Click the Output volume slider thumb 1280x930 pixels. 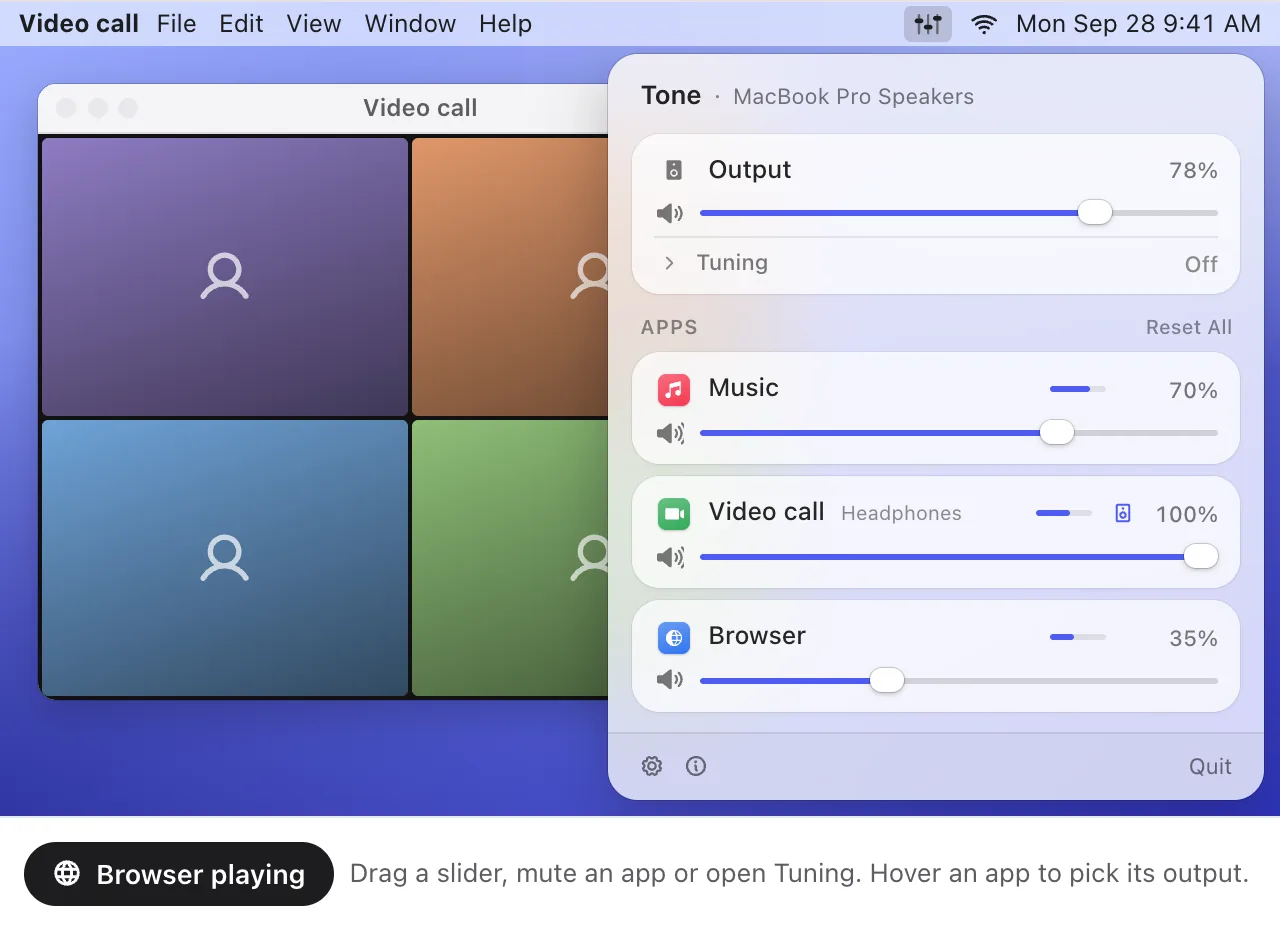[1095, 212]
